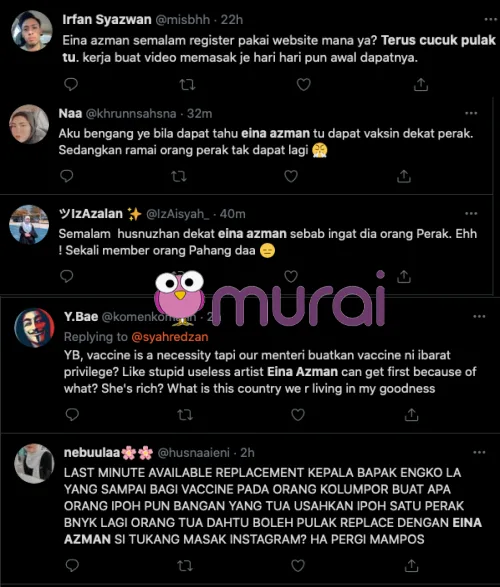Like Y.Bae's reply tweet
Viewport: 500px width, 587px height.
tap(298, 414)
